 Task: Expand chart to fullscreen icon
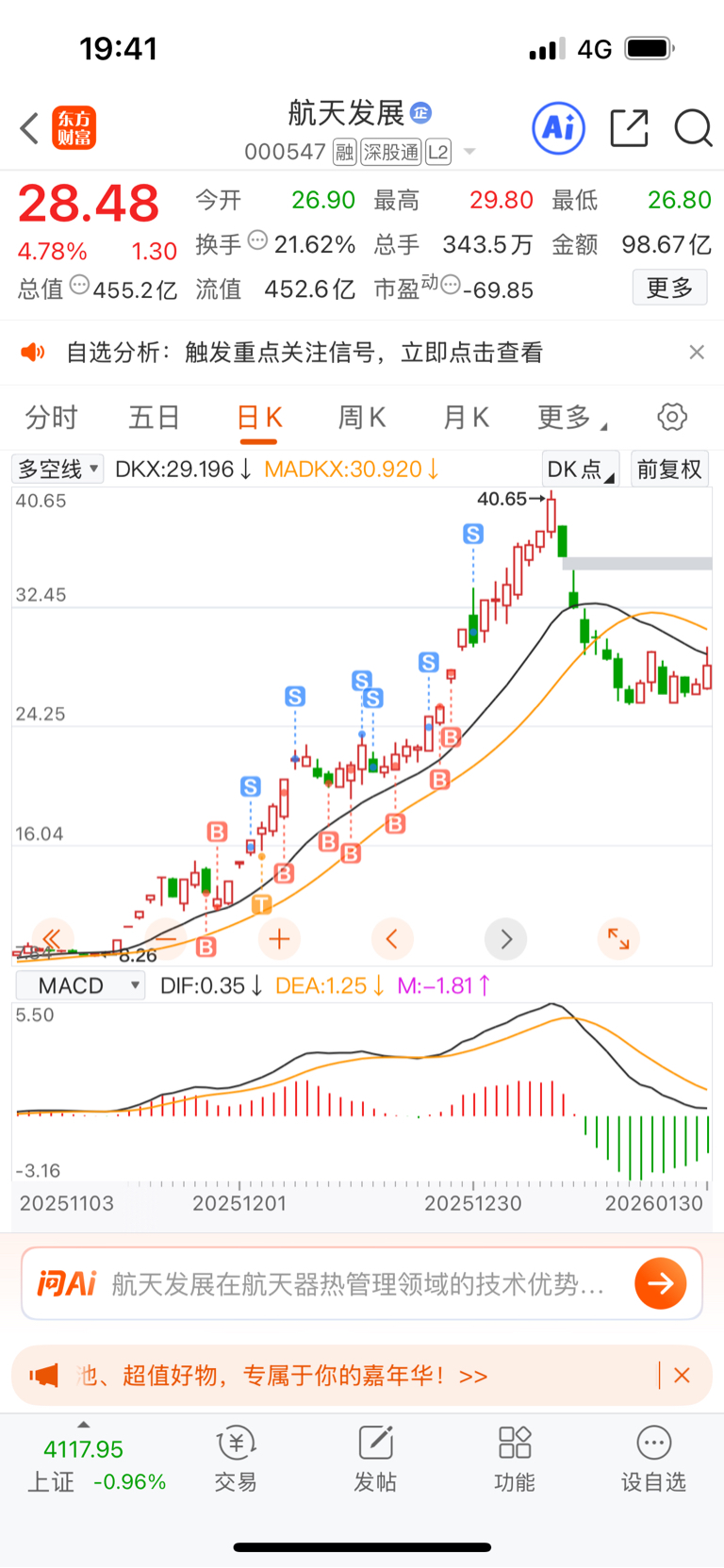pyautogui.click(x=618, y=938)
